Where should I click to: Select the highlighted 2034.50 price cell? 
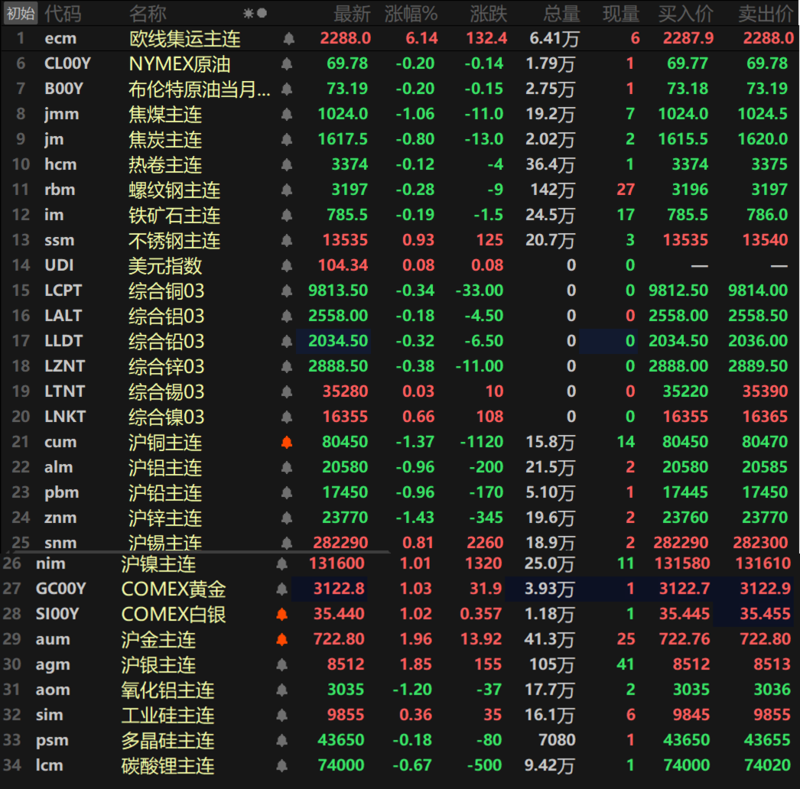click(x=337, y=341)
